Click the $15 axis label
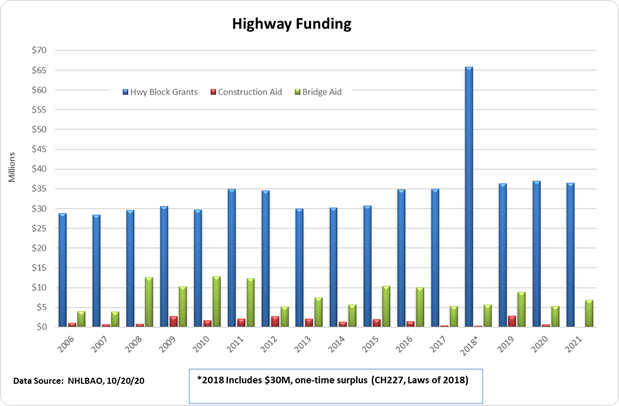Screen dimensions: 619x406 (x=39, y=268)
